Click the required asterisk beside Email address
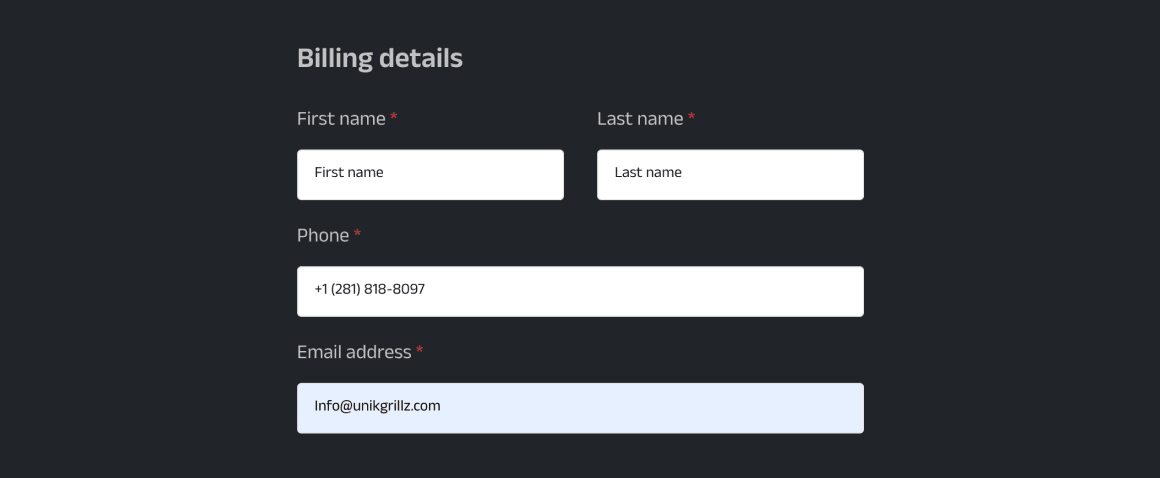 point(419,350)
